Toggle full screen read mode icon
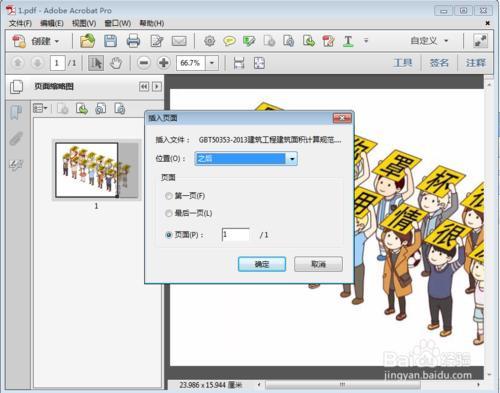 pyautogui.click(x=480, y=41)
